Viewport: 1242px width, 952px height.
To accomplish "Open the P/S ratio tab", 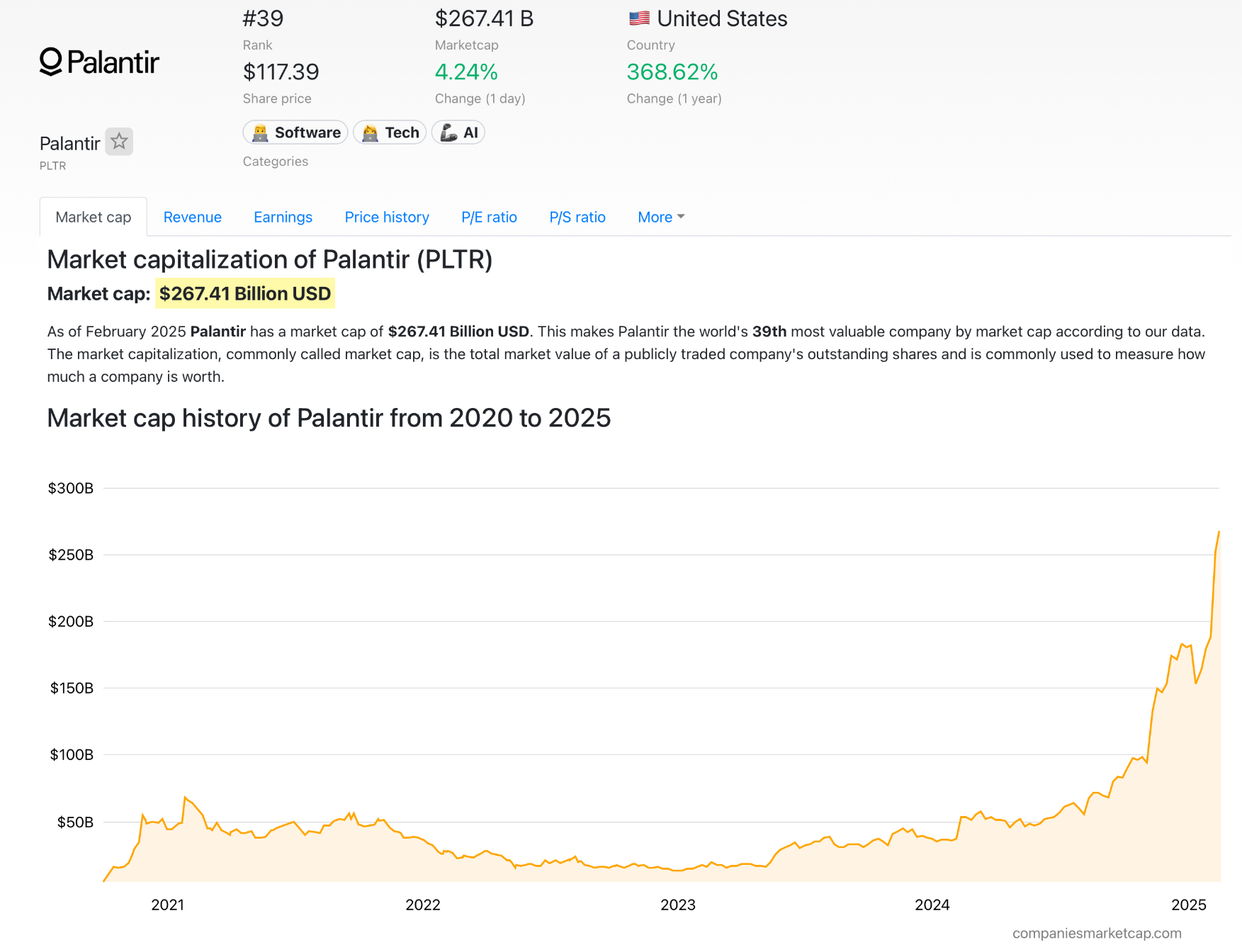I will (577, 217).
